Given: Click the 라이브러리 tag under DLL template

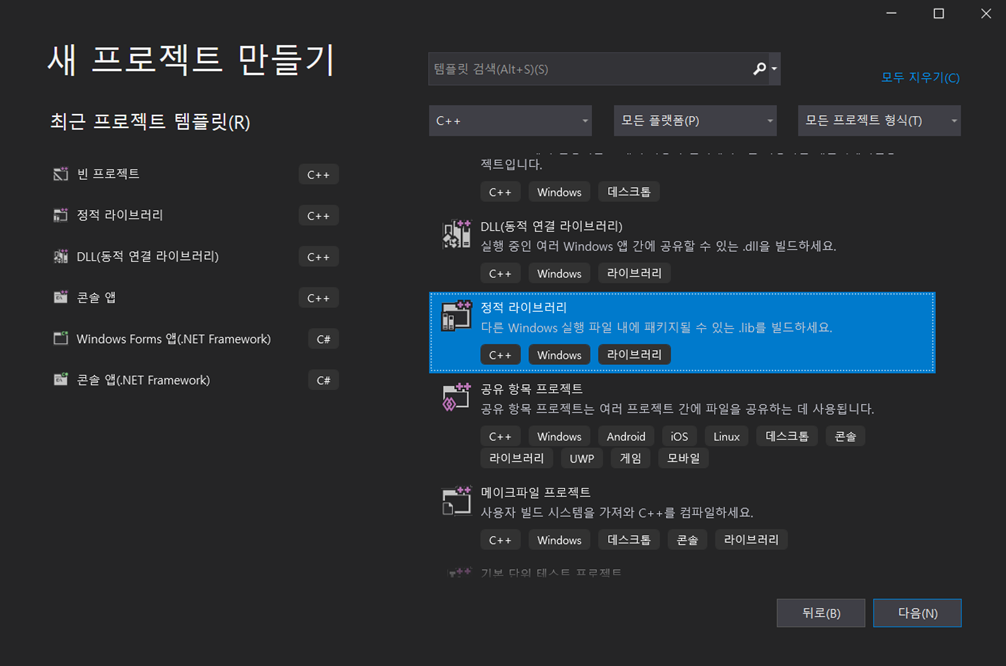Looking at the screenshot, I should [634, 273].
